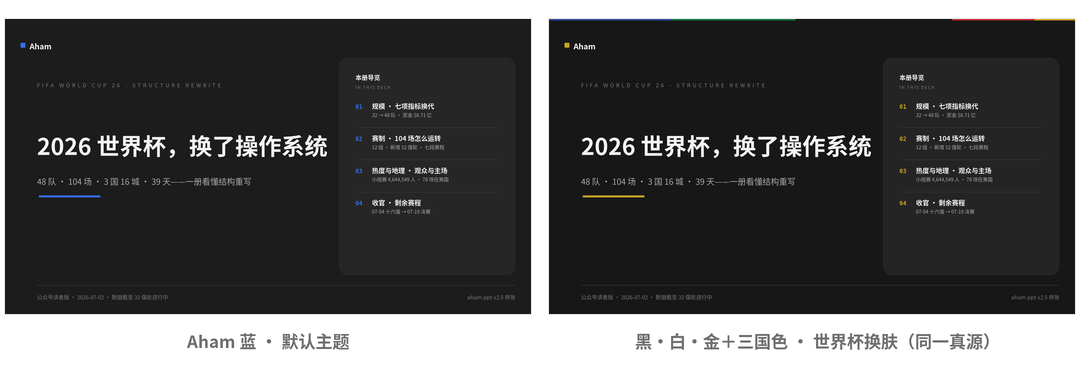1080x372 pixels.
Task: Click caption 'Aham 蓝 · 默认主题'
Action: (x=269, y=342)
